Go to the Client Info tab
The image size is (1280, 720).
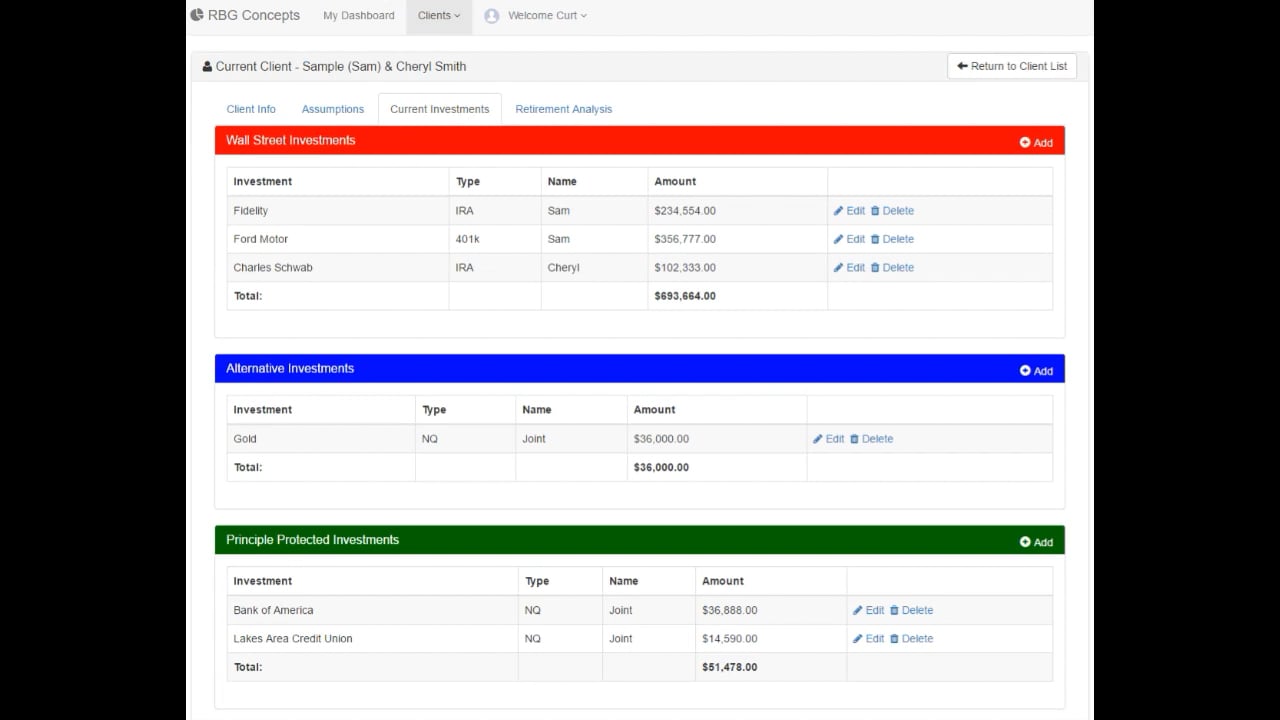(251, 109)
